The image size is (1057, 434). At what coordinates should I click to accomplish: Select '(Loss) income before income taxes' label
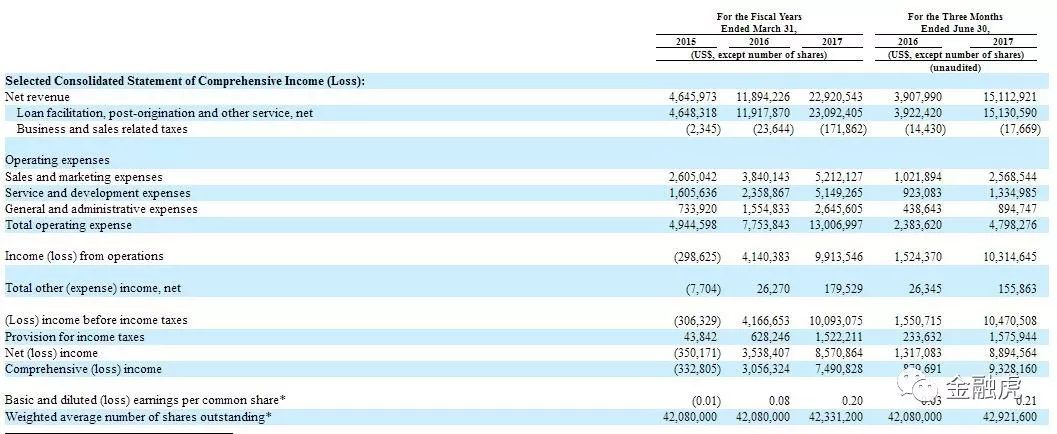(96, 320)
